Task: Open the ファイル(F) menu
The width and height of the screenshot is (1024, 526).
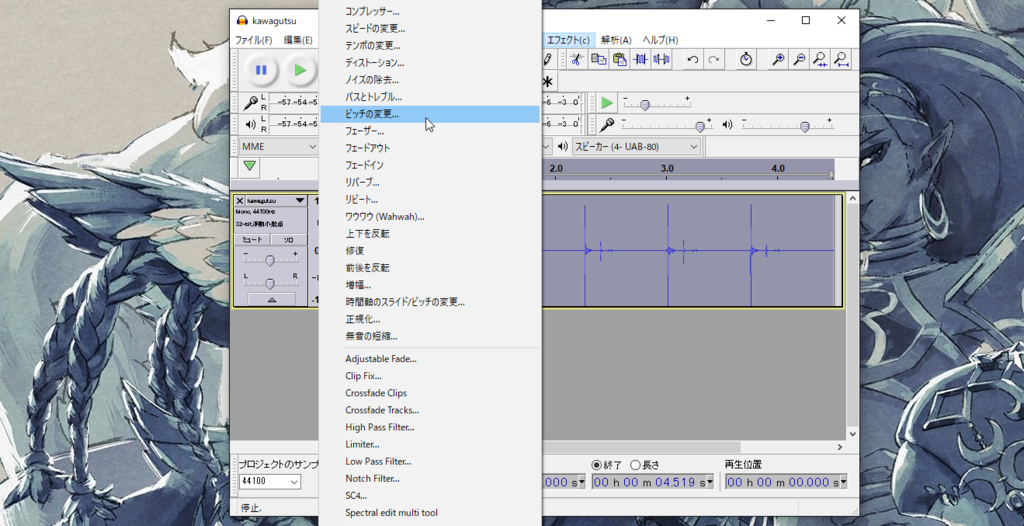Action: pos(253,40)
